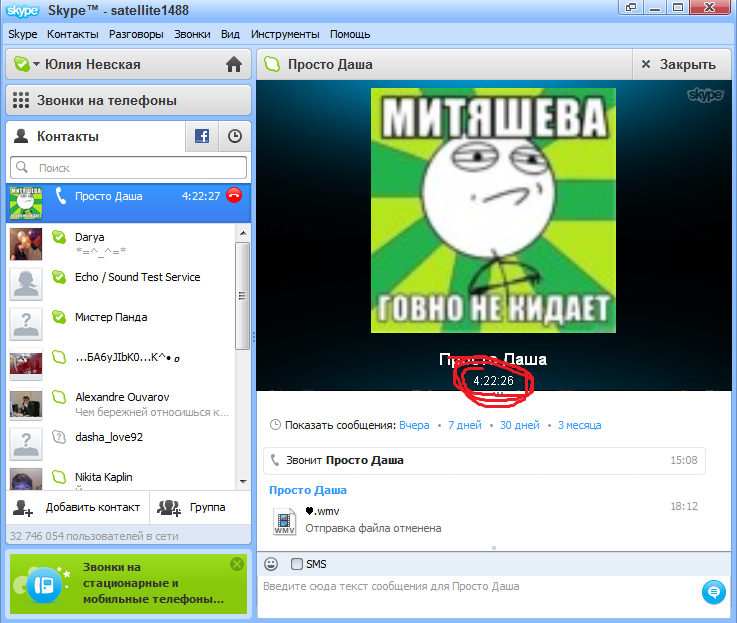Click the status icon in Просто Даша header
Image resolution: width=737 pixels, height=623 pixels.
[272, 63]
